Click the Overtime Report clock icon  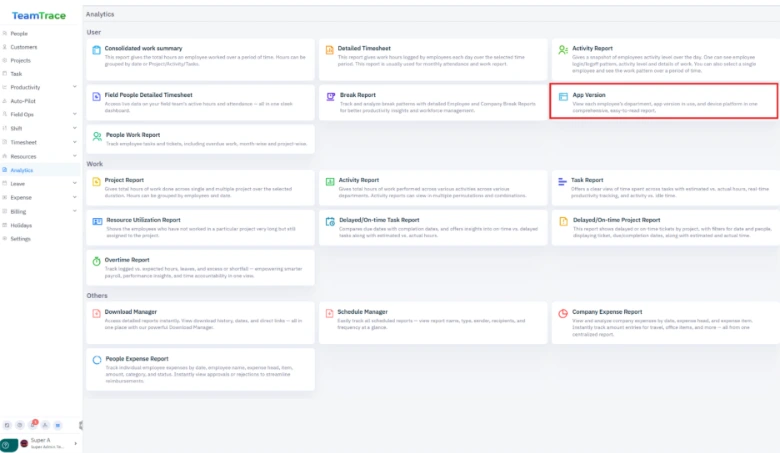[x=97, y=260]
